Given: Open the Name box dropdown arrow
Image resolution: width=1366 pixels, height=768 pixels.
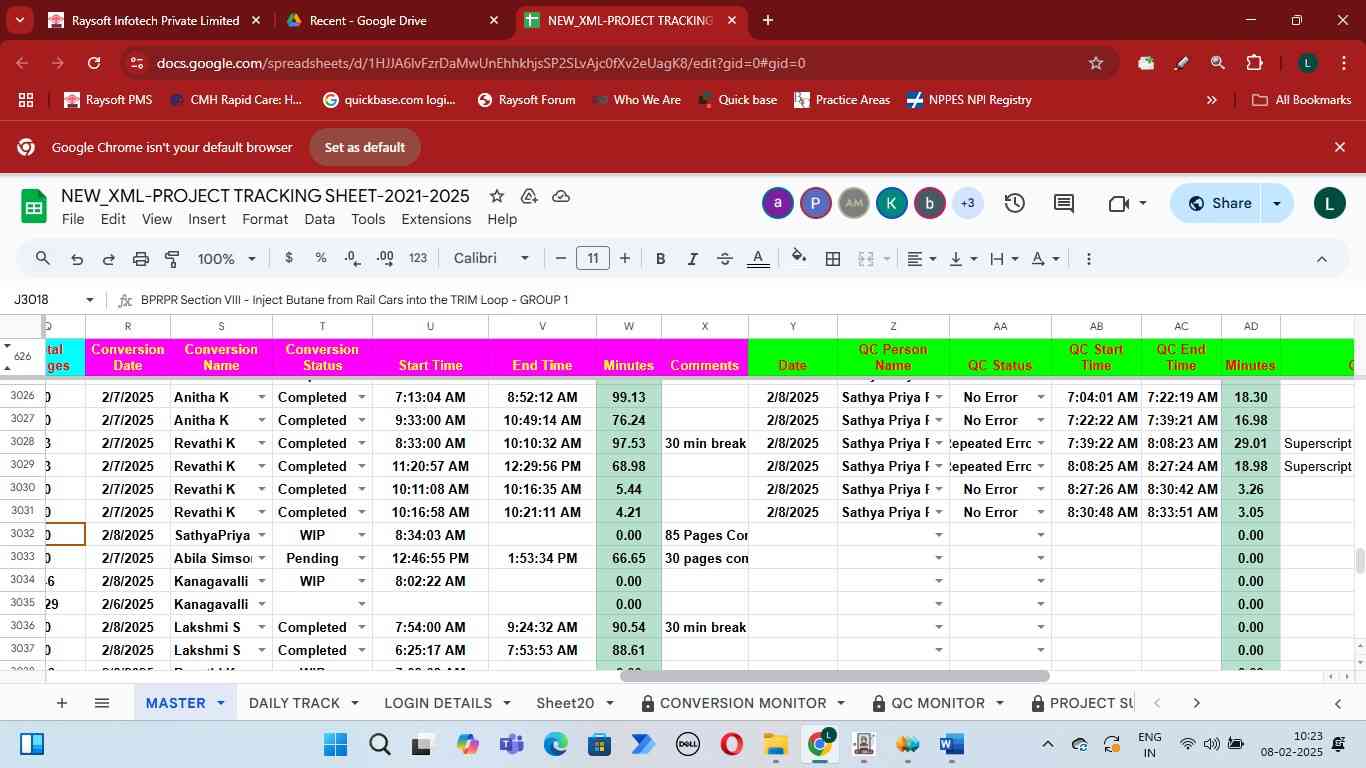Looking at the screenshot, I should point(89,300).
